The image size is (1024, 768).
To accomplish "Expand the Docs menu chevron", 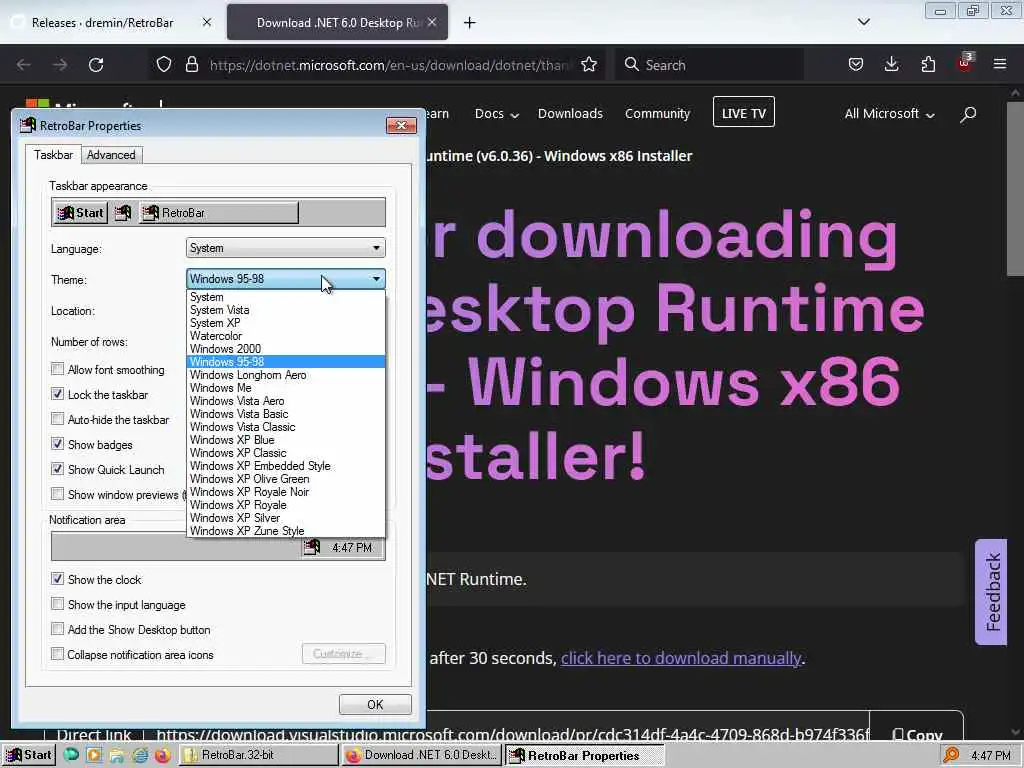I will pyautogui.click(x=515, y=116).
